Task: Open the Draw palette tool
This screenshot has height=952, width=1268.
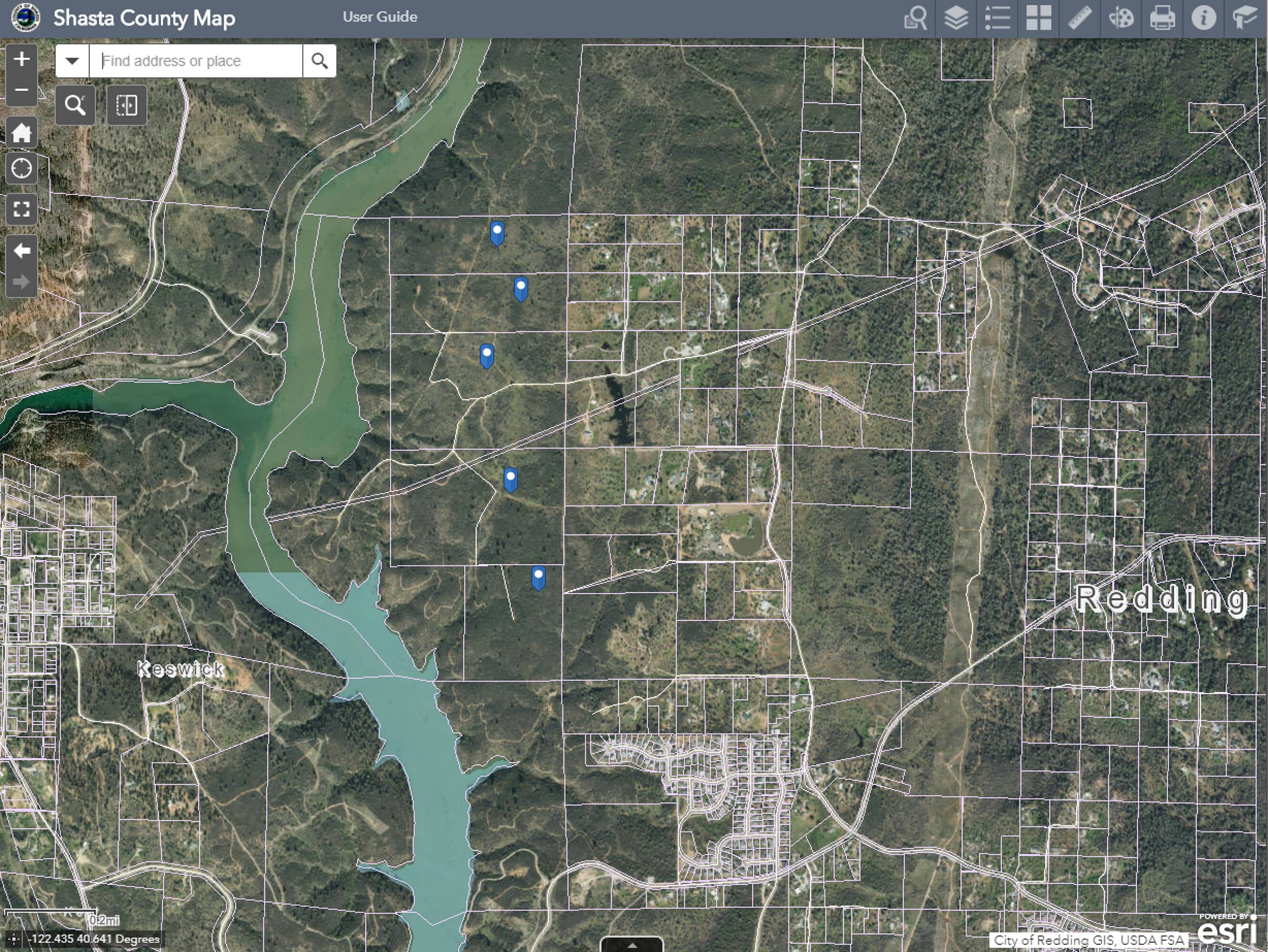Action: pos(1121,18)
